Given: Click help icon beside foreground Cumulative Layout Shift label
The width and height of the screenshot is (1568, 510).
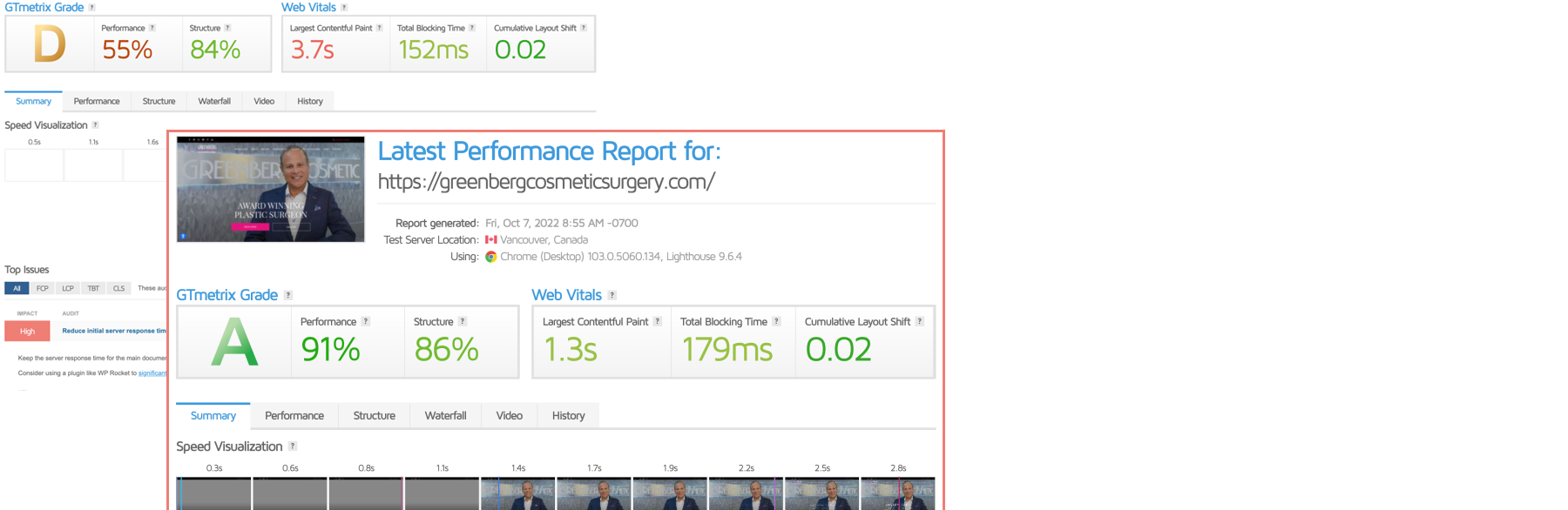Looking at the screenshot, I should (x=920, y=321).
